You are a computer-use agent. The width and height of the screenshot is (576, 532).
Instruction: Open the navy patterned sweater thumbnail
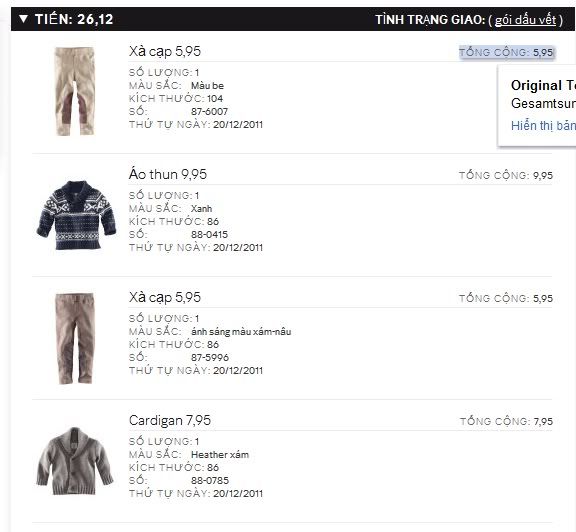click(x=76, y=215)
